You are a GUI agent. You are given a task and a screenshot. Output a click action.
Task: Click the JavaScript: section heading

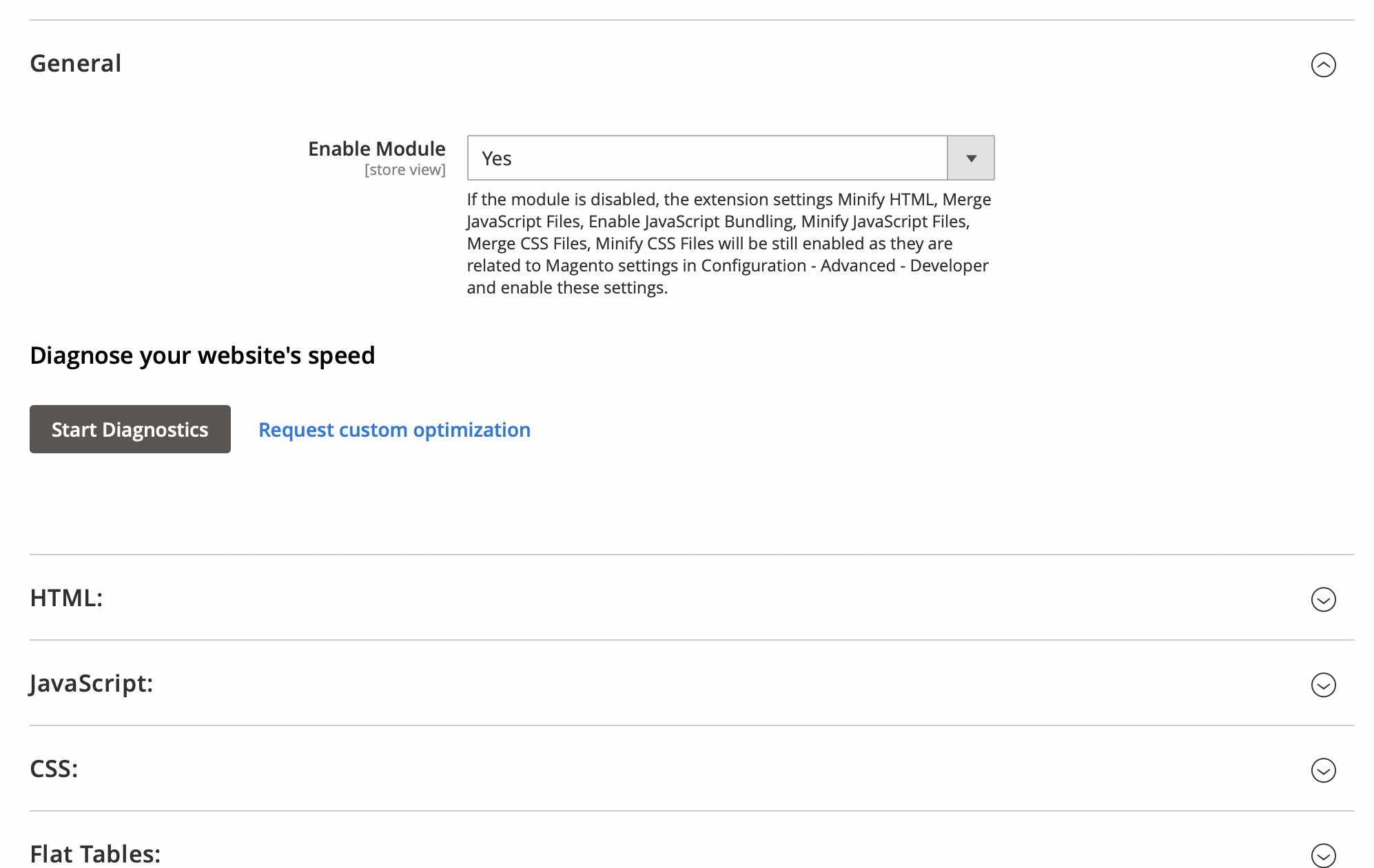91,683
